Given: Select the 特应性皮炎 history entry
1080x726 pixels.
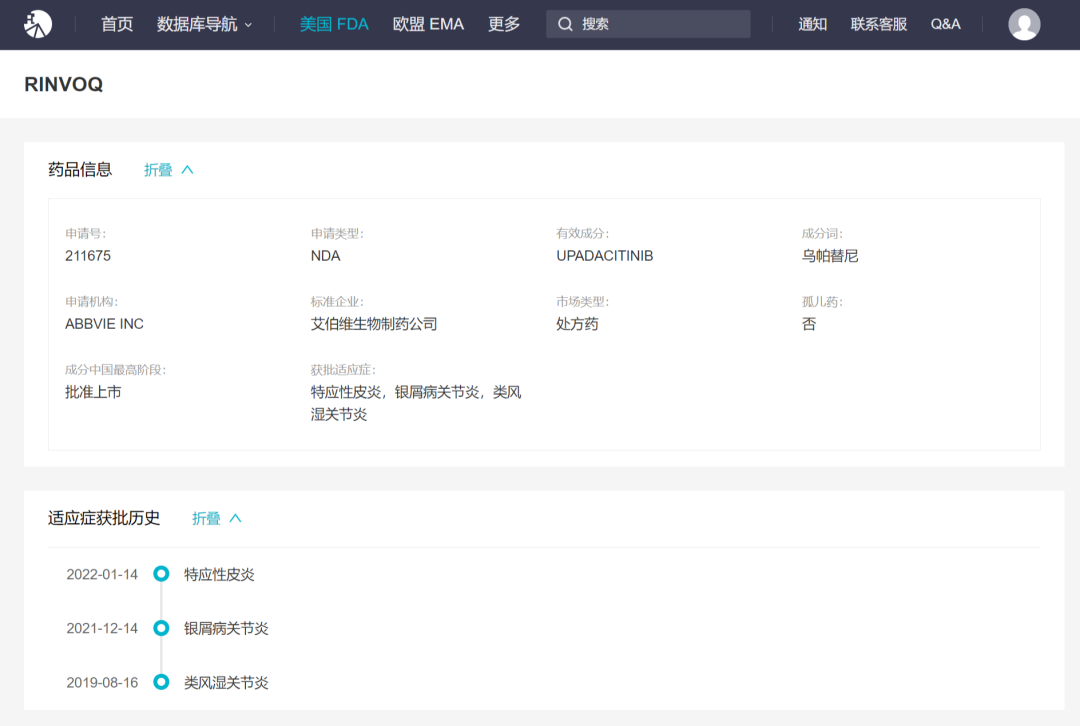Looking at the screenshot, I should click(219, 574).
